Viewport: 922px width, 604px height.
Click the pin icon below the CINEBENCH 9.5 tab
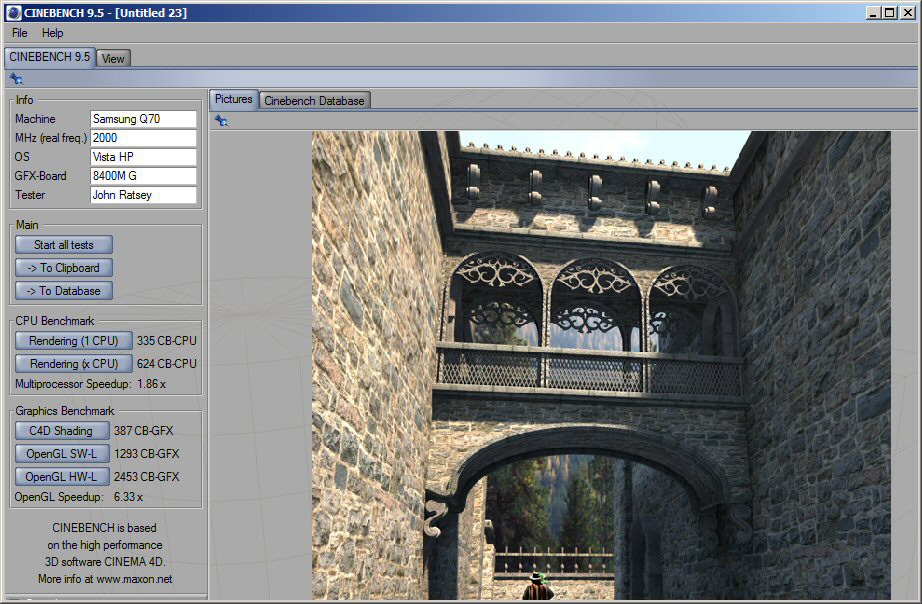[x=16, y=79]
